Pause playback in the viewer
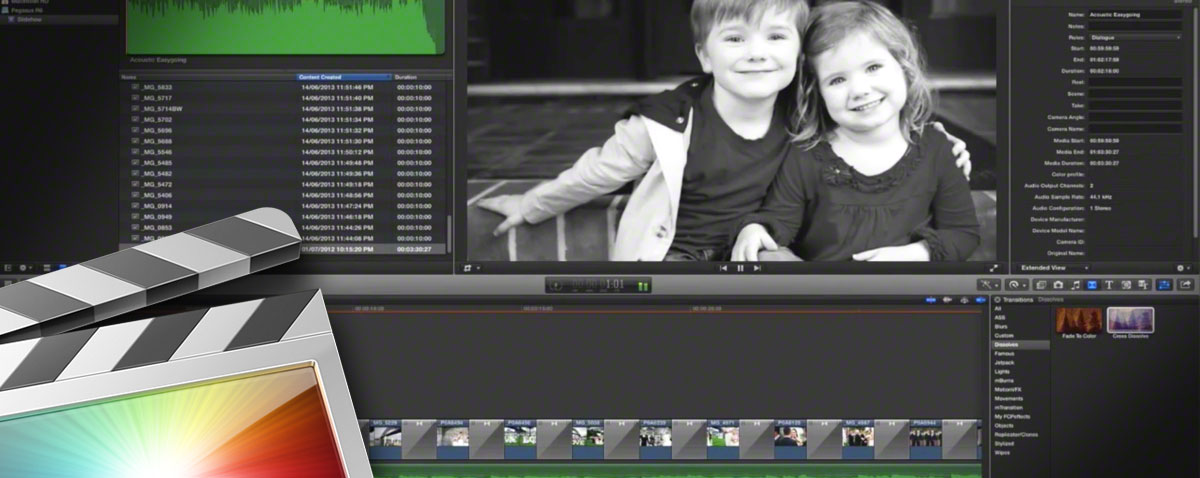This screenshot has height=478, width=1200. [x=740, y=268]
